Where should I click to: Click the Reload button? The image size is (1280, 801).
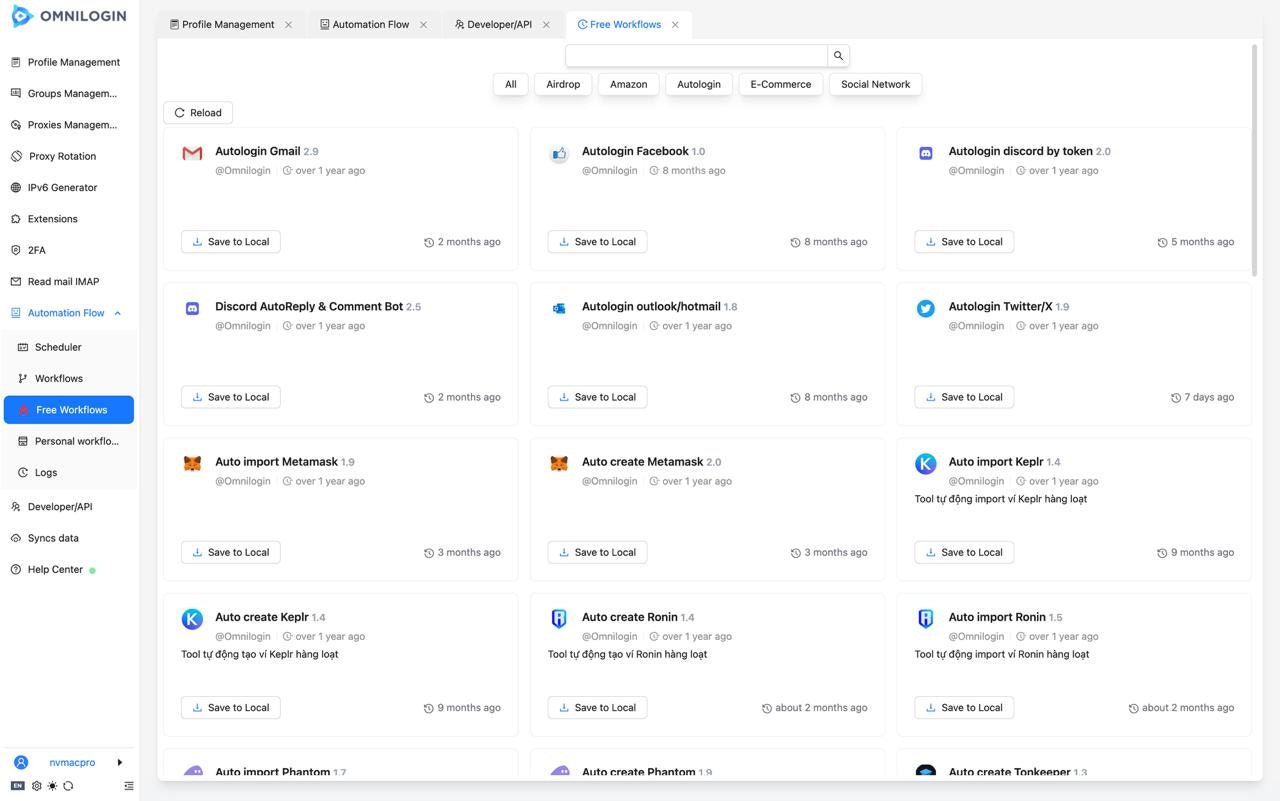198,113
